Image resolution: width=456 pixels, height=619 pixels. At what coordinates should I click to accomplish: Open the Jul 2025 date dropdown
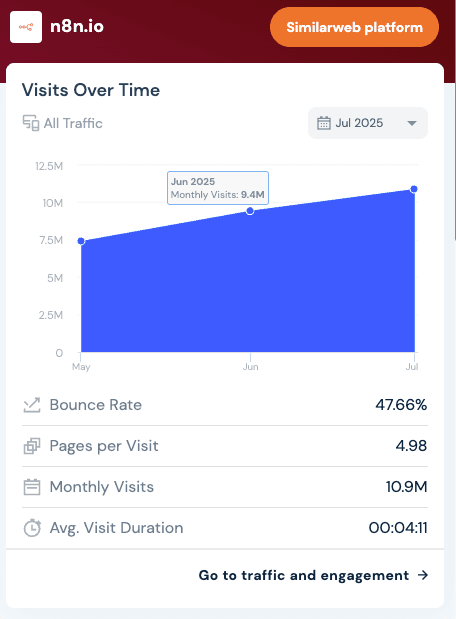point(368,123)
